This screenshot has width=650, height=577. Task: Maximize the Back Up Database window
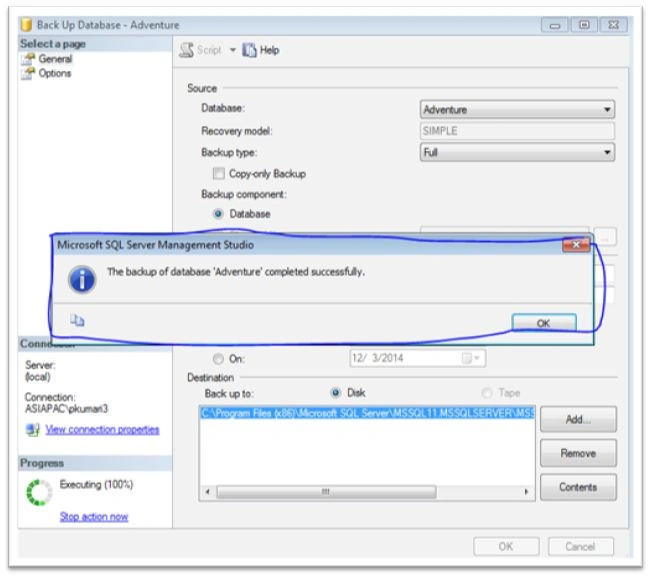click(585, 25)
